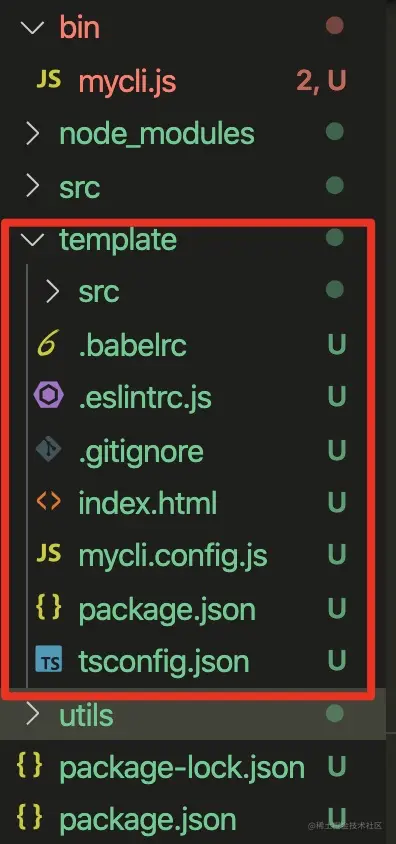Expand the src folder inside template
The width and height of the screenshot is (396, 844).
point(52,292)
